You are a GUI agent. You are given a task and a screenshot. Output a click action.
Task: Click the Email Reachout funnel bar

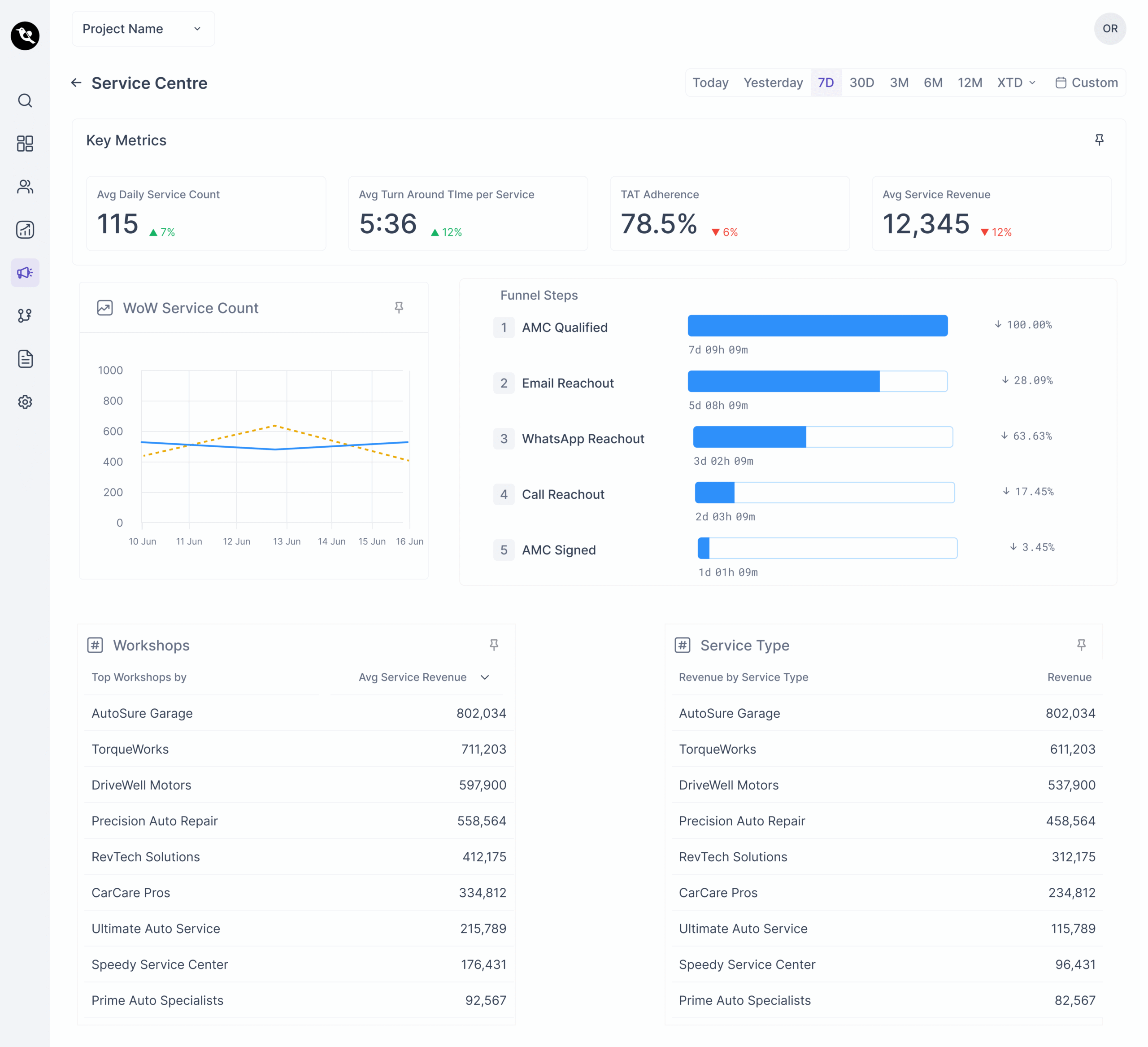[817, 381]
